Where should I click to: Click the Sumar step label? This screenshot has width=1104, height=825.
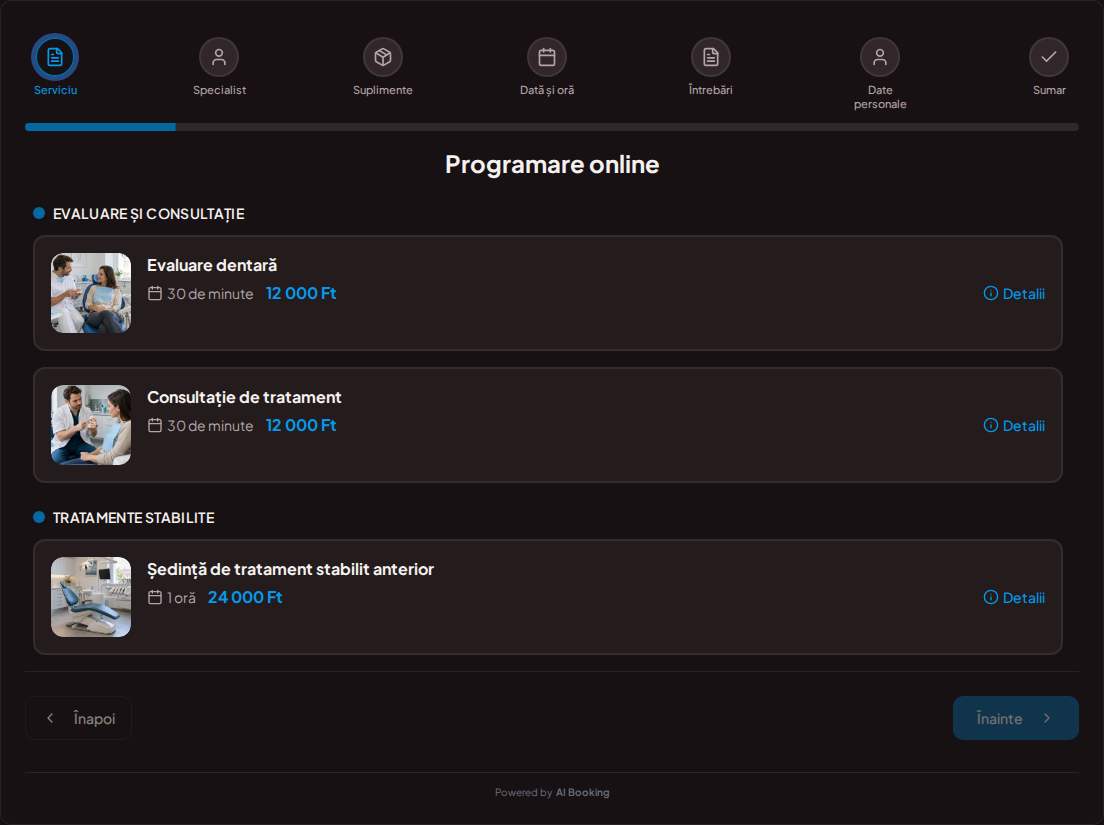1049,90
